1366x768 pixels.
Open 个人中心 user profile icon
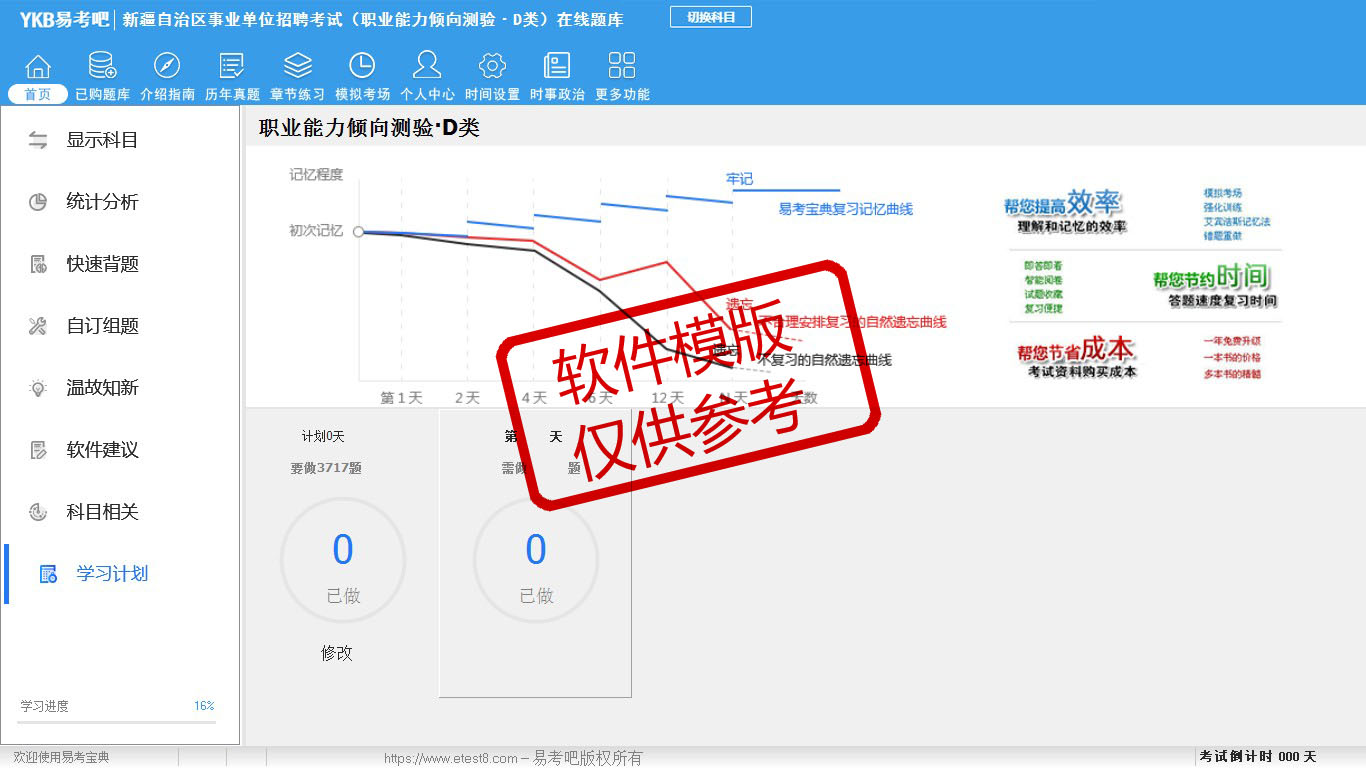pos(427,67)
